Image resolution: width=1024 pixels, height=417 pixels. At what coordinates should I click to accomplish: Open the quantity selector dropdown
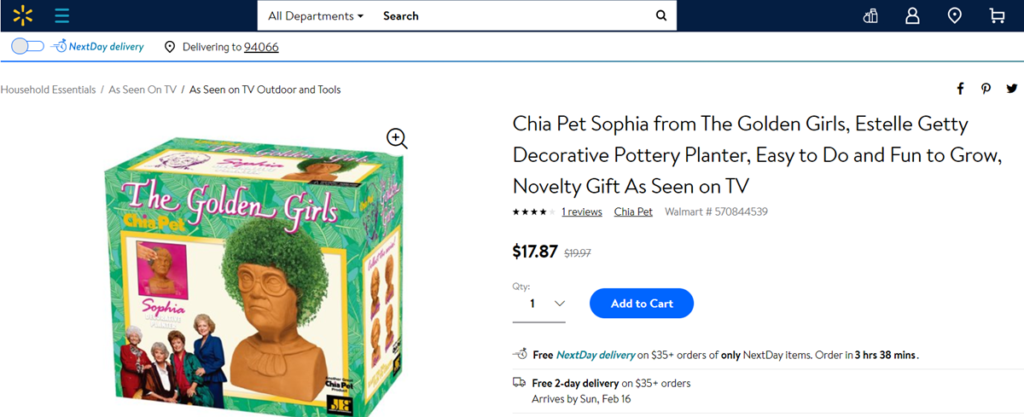pyautogui.click(x=539, y=304)
